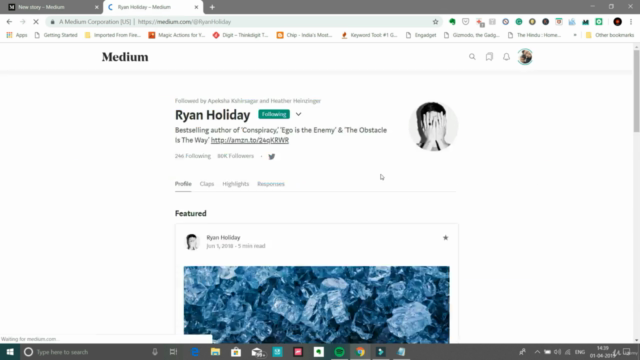Open the Chrome profile avatar icon

618,22
